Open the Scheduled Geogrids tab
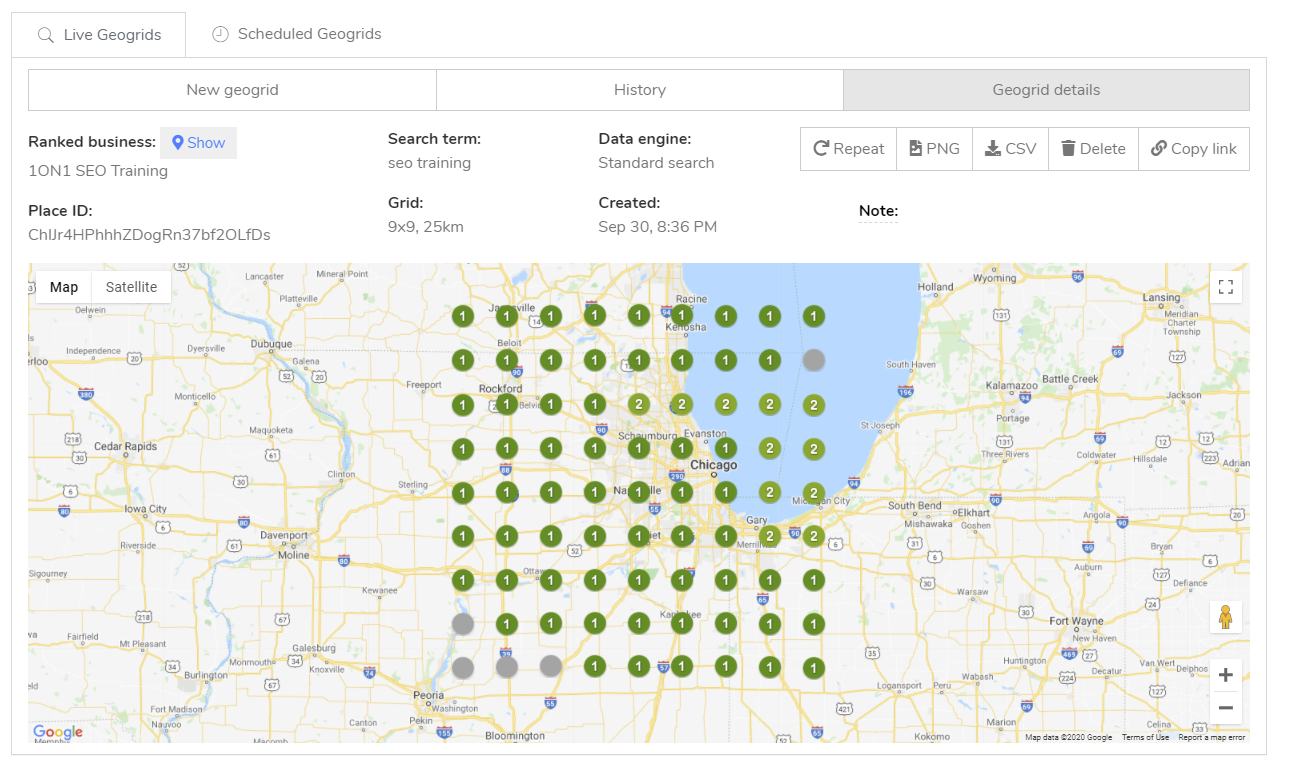Screen dimensions: 1292x766 point(297,34)
